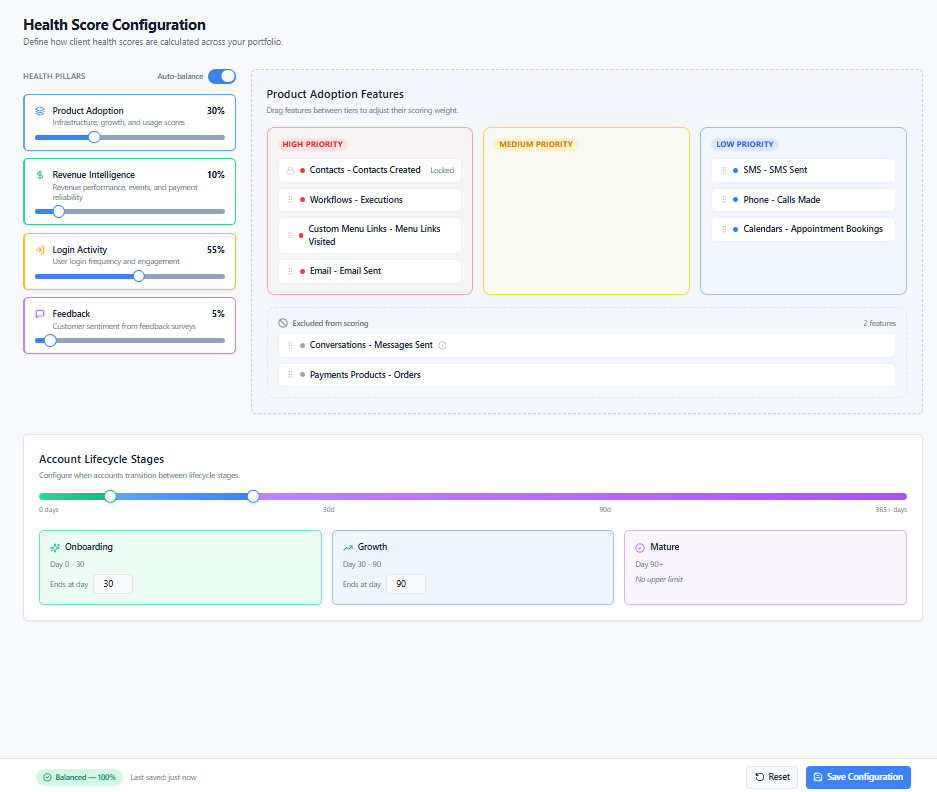This screenshot has height=792, width=937.
Task: Click drag handle for Phone - Calls Made
Action: tap(724, 200)
